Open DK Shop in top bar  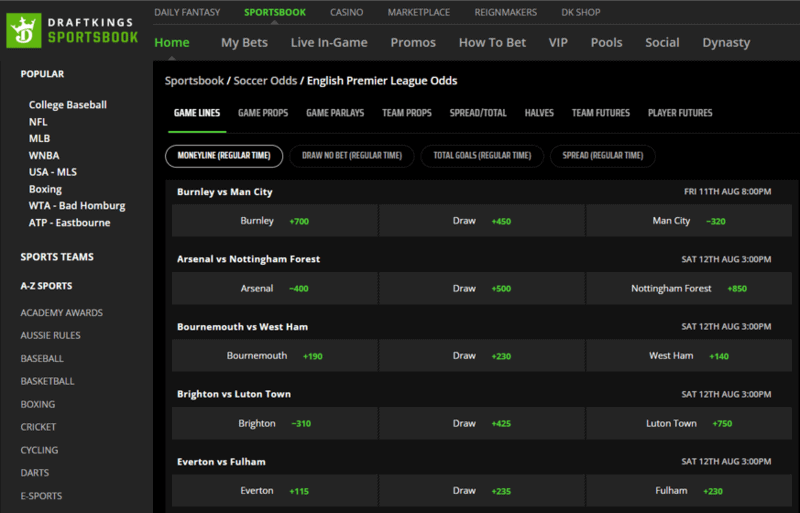click(x=581, y=12)
